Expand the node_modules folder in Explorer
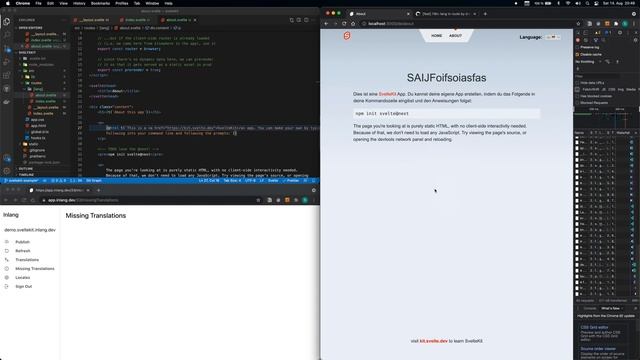This screenshot has height=360, width=640. [41, 64]
